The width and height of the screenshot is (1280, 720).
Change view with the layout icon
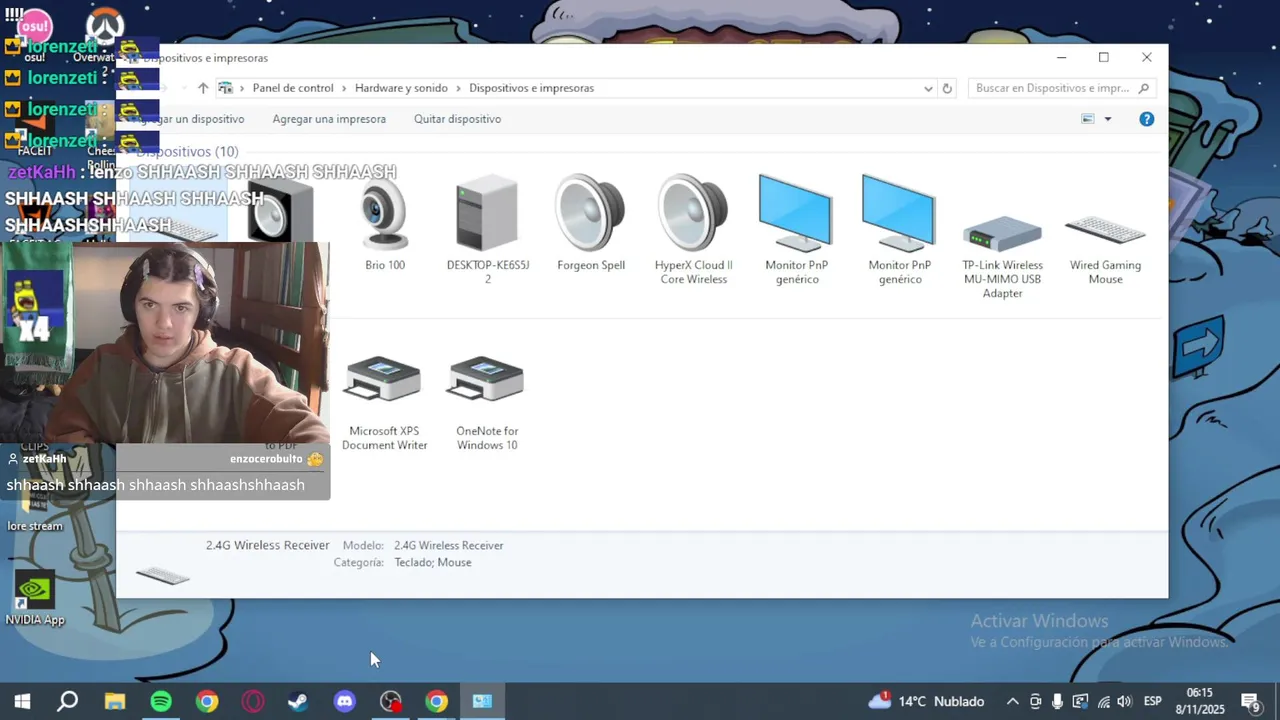(1088, 119)
